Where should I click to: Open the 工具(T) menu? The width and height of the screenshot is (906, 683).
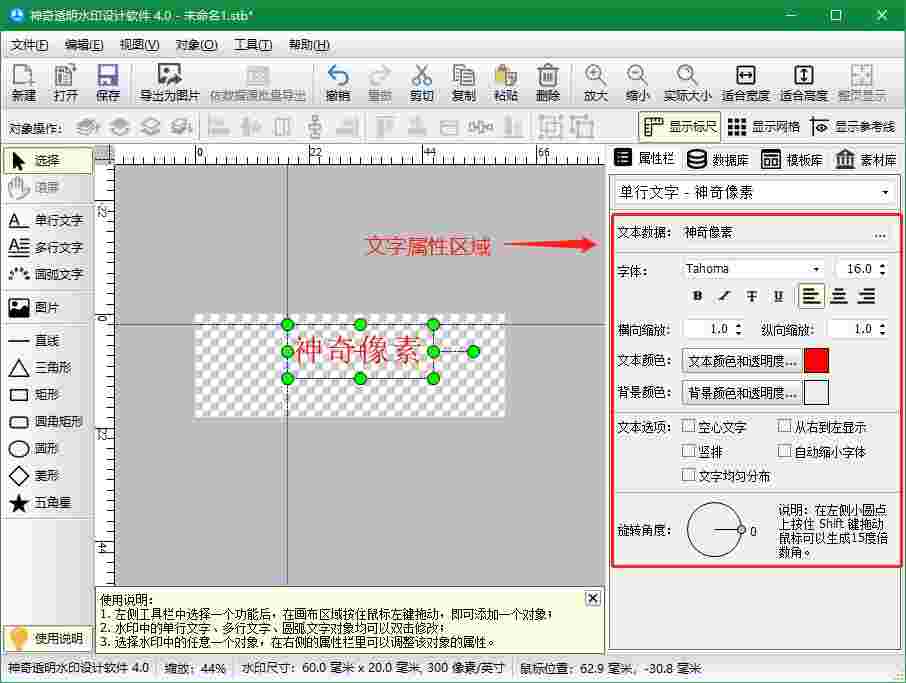[252, 44]
